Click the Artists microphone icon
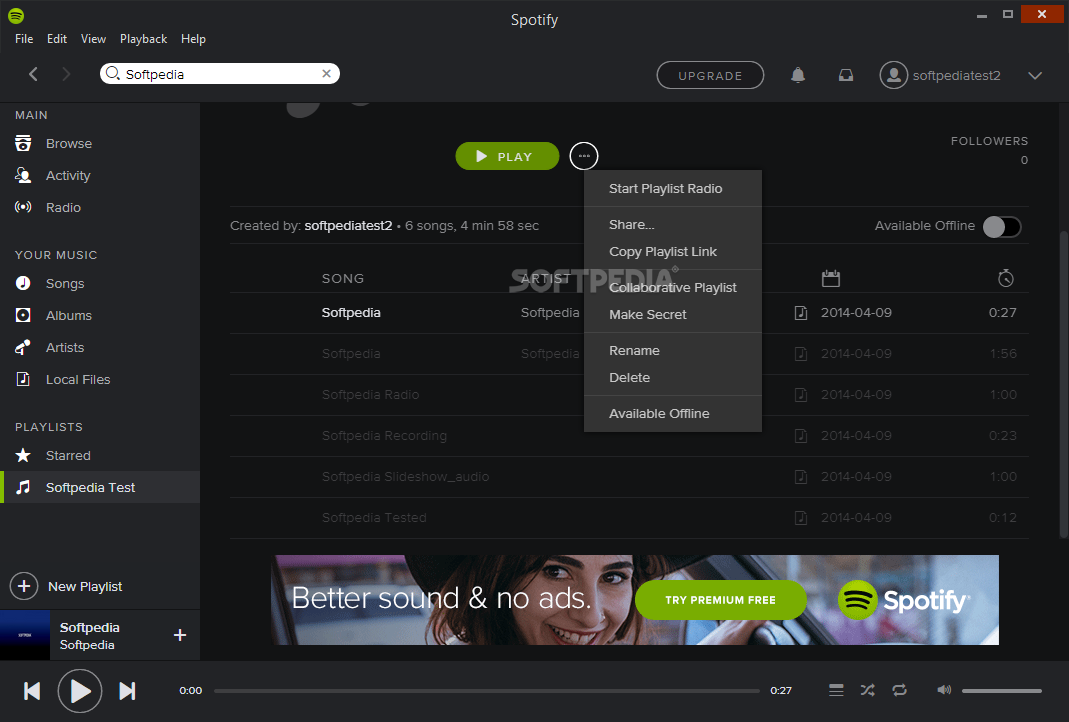This screenshot has width=1069, height=722. pyautogui.click(x=23, y=347)
